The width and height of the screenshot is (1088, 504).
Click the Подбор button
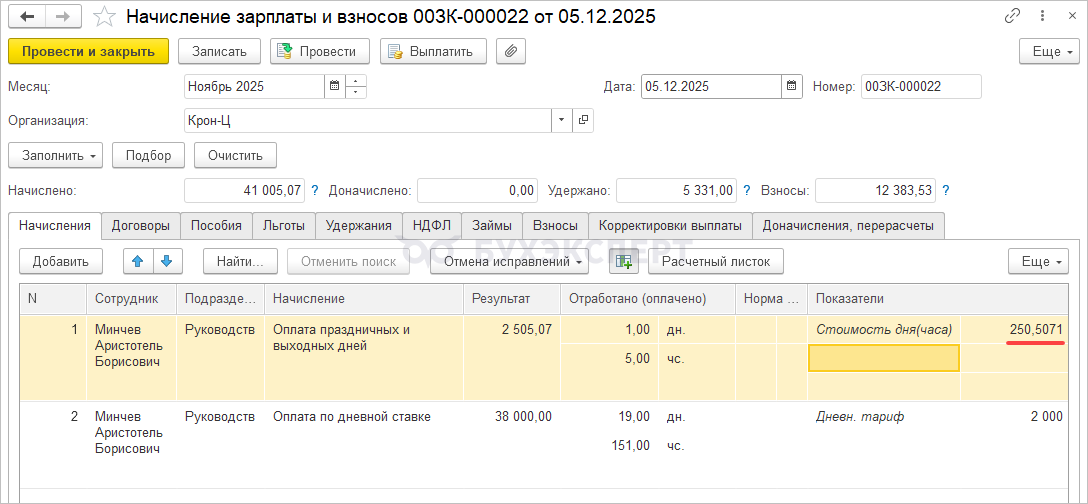click(x=148, y=155)
